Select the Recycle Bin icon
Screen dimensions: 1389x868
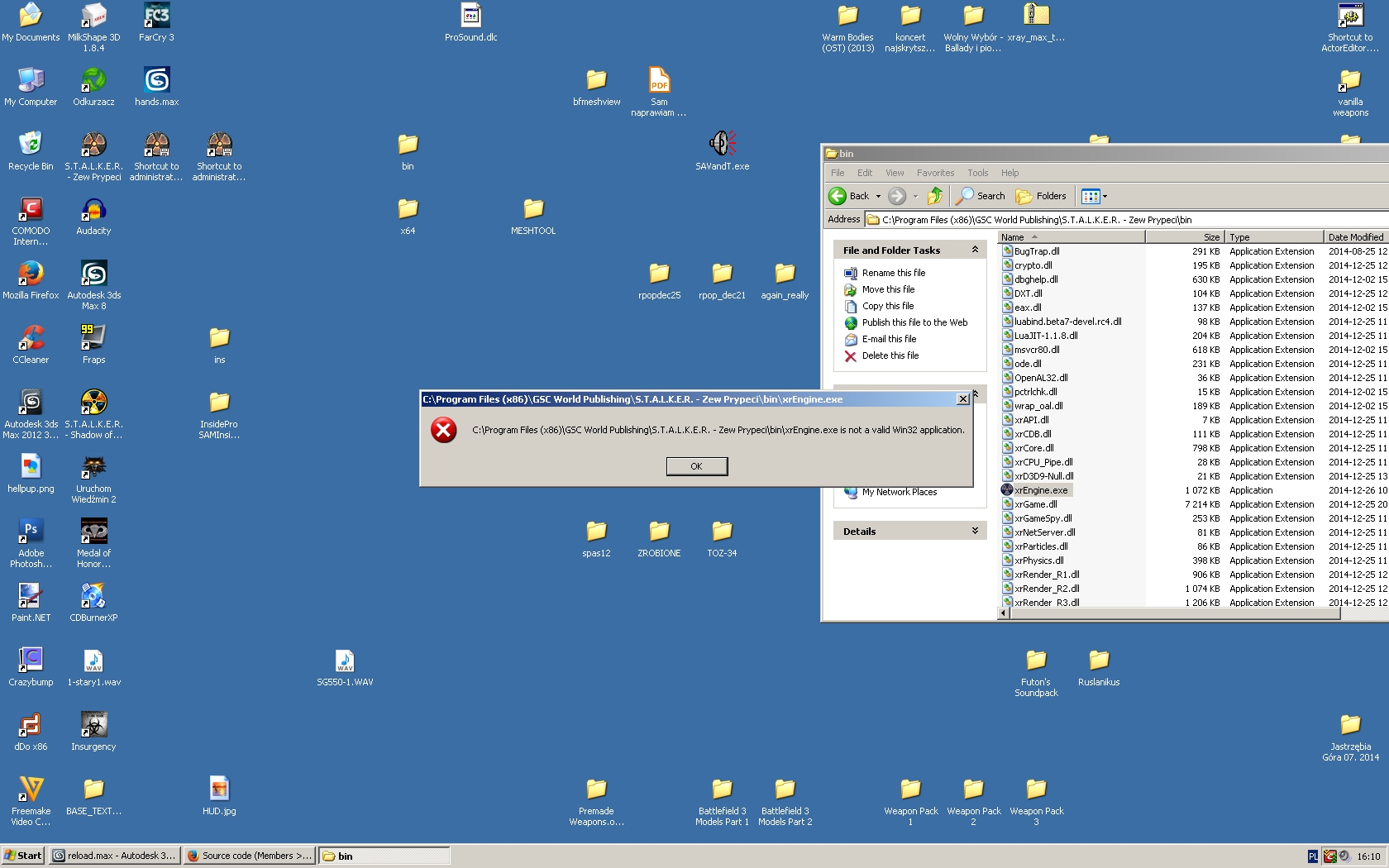click(31, 150)
